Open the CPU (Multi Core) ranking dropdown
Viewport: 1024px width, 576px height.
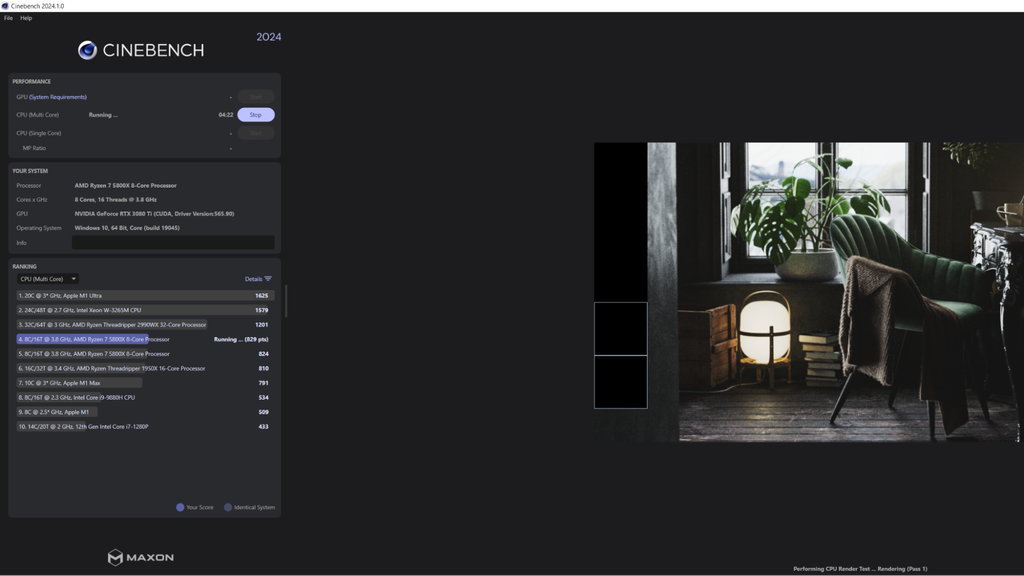tap(48, 279)
